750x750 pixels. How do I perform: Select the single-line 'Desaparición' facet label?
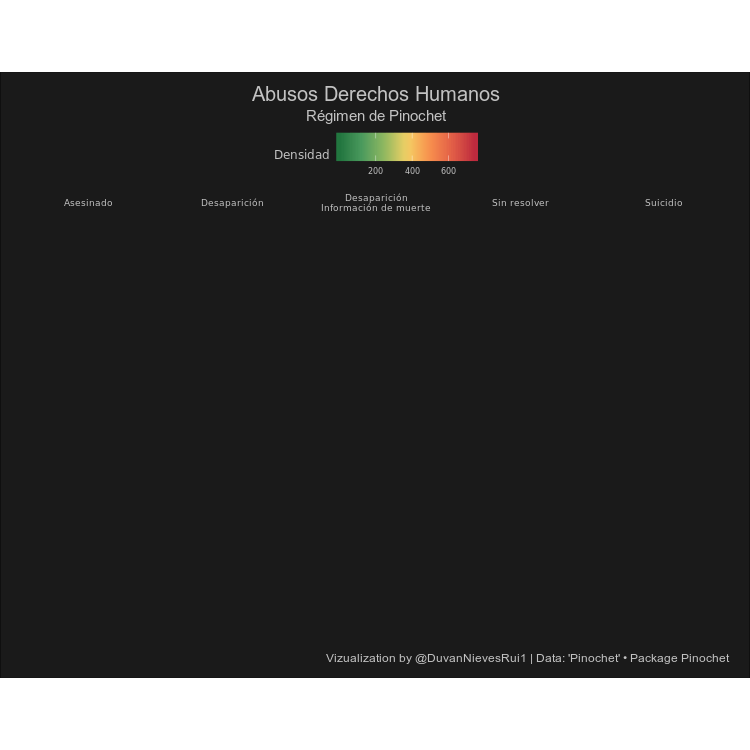click(232, 203)
